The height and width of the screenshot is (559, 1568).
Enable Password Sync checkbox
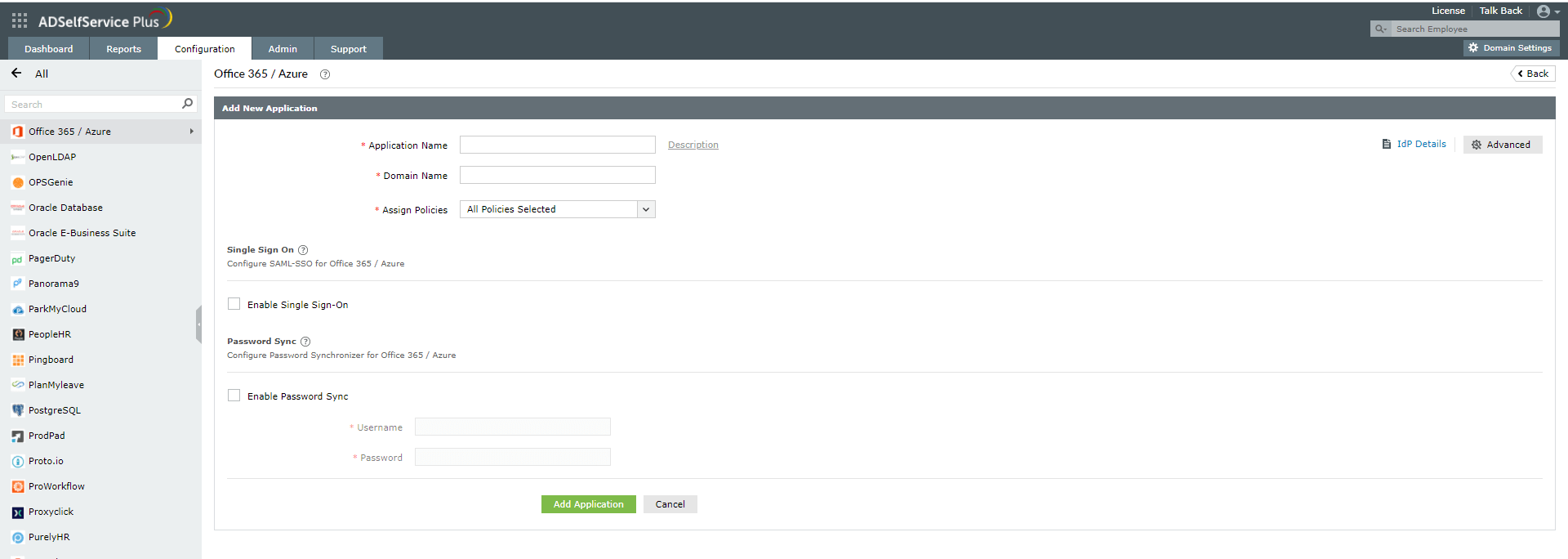pyautogui.click(x=234, y=396)
